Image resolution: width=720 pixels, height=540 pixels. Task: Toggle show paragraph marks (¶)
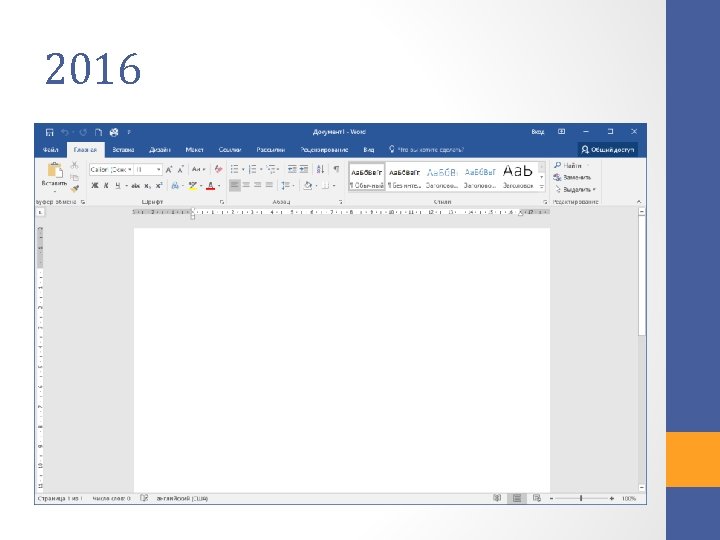[x=337, y=169]
